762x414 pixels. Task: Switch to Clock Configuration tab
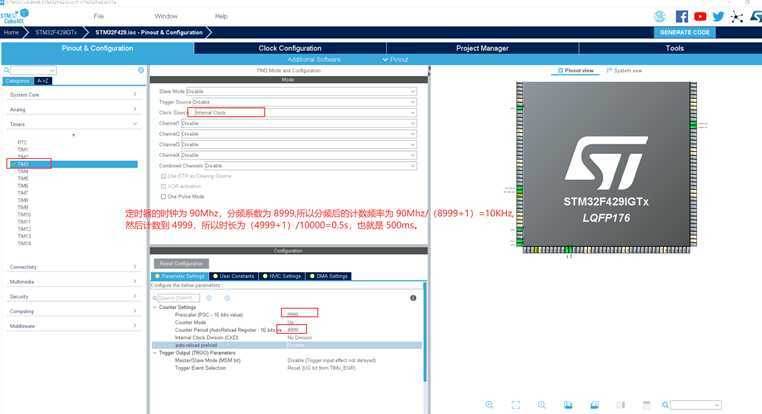[x=290, y=48]
